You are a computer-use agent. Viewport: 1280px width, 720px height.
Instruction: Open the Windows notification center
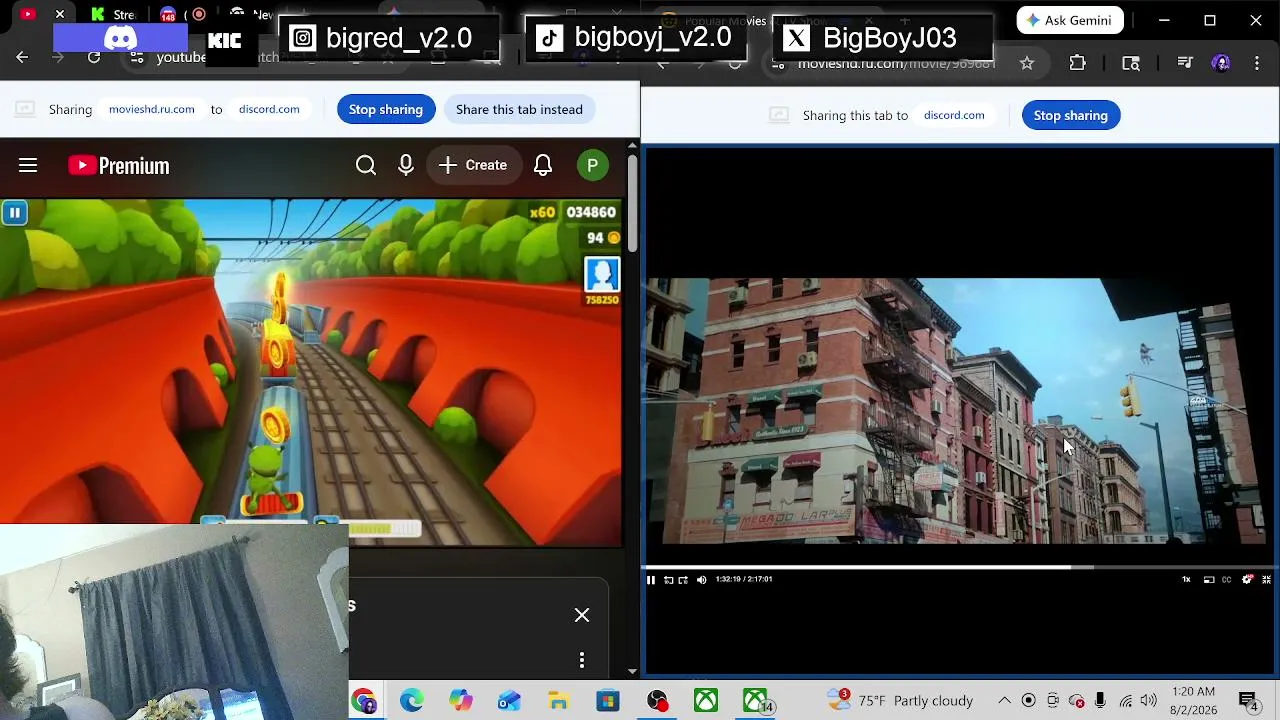pos(1249,701)
